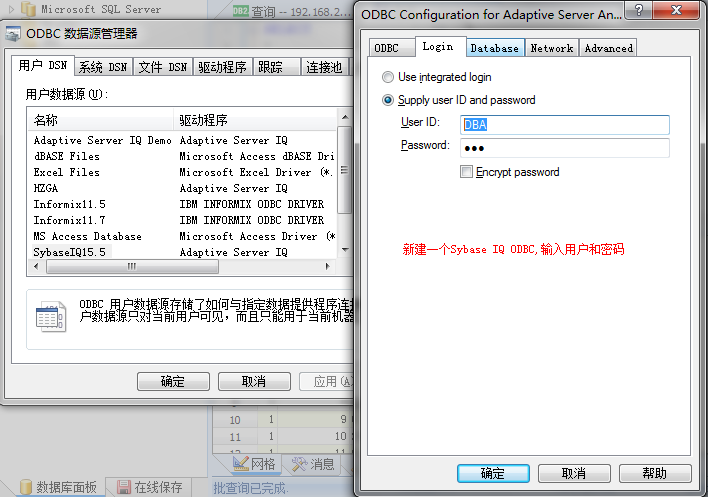Screen dimensions: 708x497
Task: Switch to the Network tab
Action: pos(551,48)
